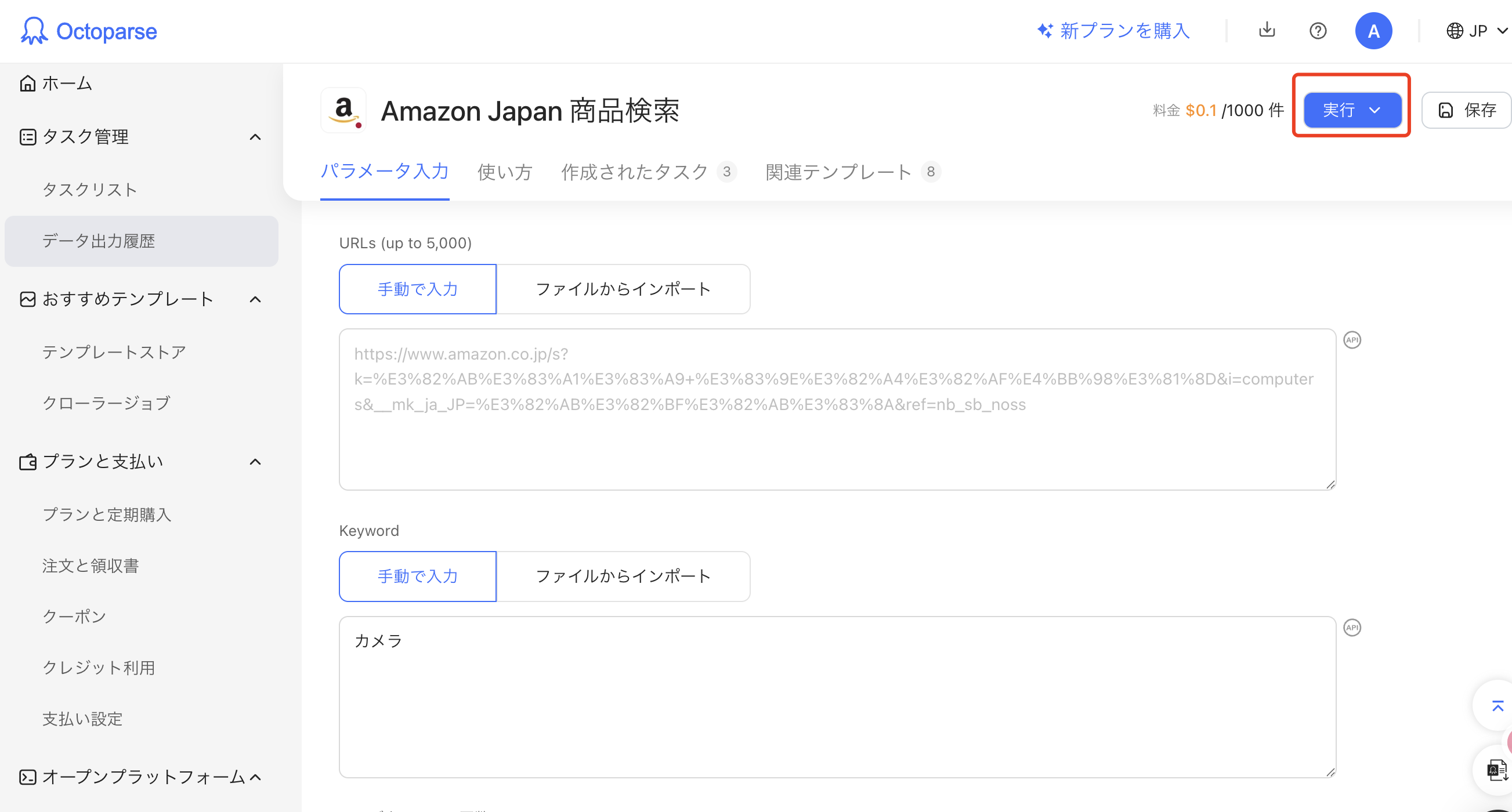Open the JP language dropdown arrow
This screenshot has height=812, width=1512.
[1502, 31]
